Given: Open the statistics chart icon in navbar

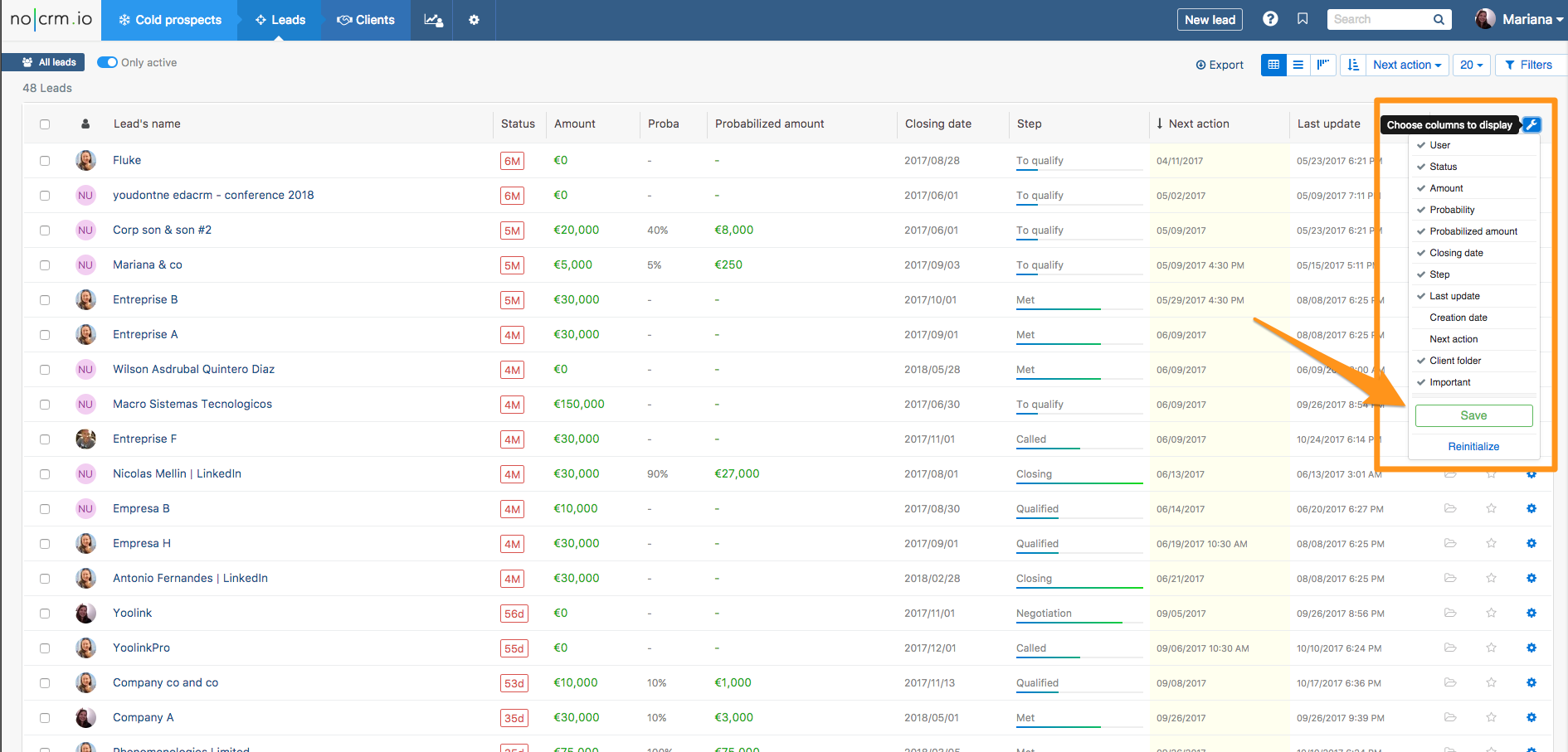Looking at the screenshot, I should 433,20.
